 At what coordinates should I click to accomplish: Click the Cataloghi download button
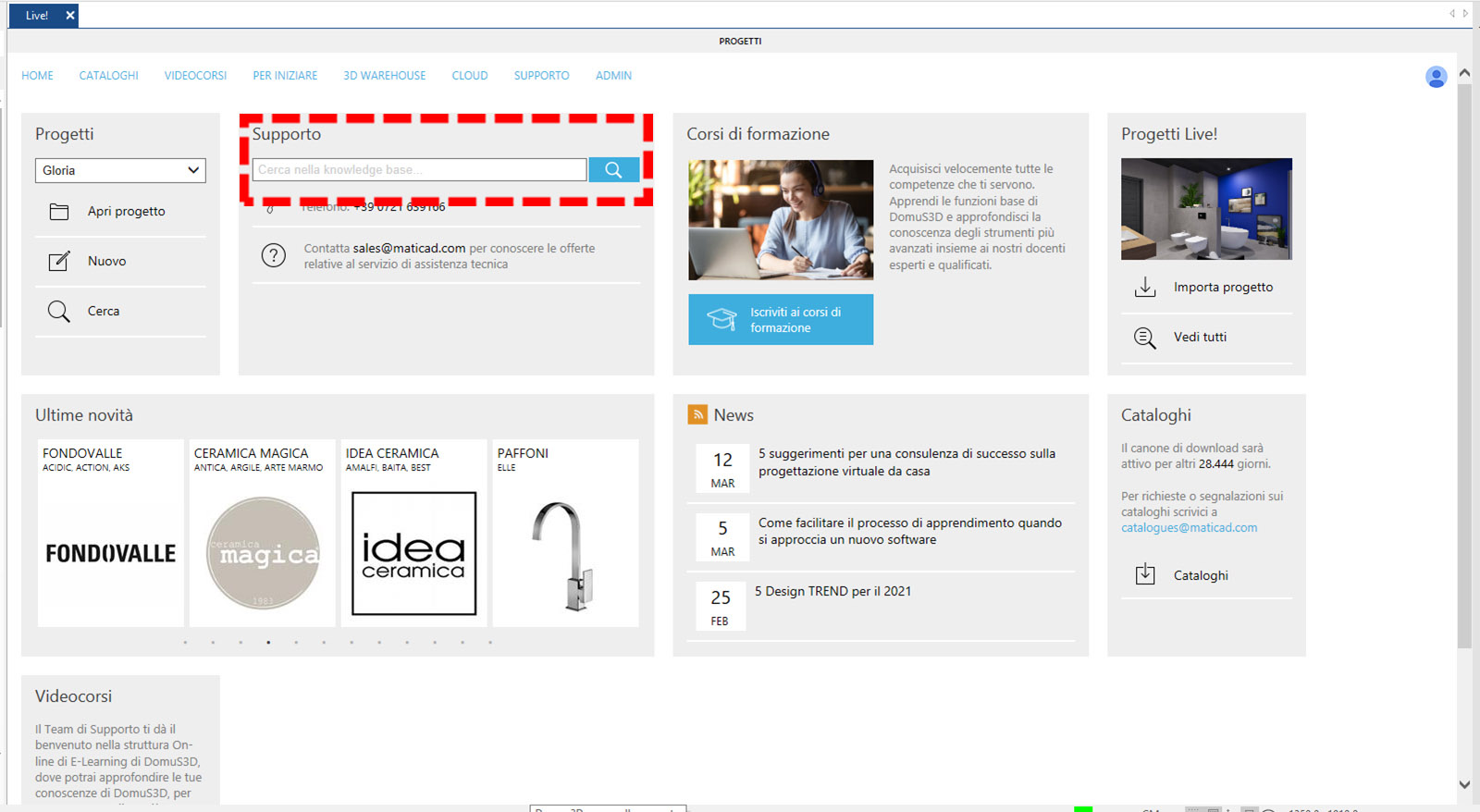pyautogui.click(x=1201, y=575)
